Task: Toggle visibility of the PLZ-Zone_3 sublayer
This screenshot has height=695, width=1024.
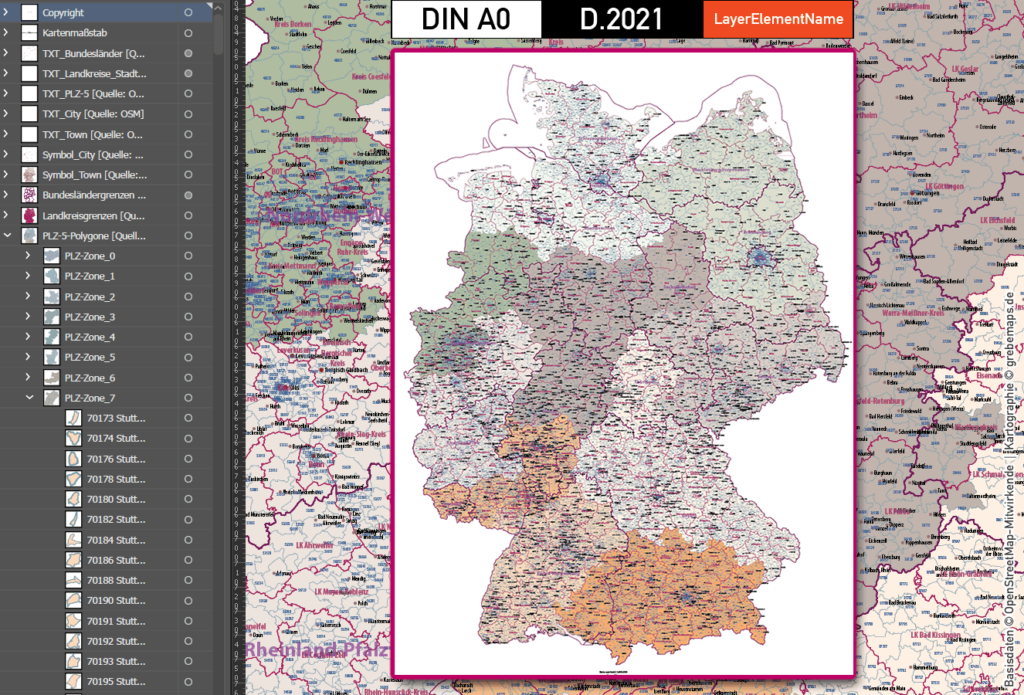Action: (189, 316)
